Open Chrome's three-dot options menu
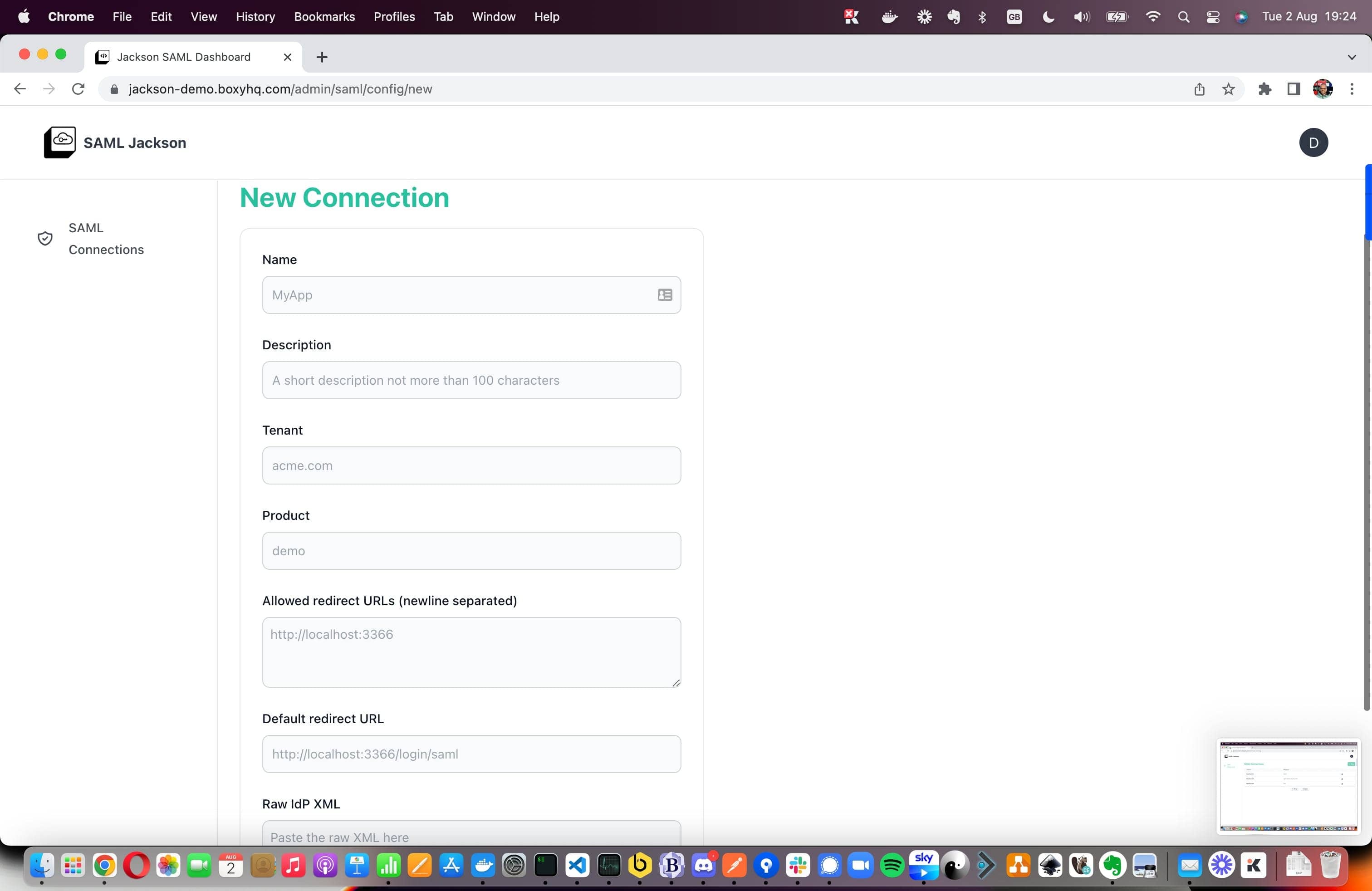 click(1352, 89)
